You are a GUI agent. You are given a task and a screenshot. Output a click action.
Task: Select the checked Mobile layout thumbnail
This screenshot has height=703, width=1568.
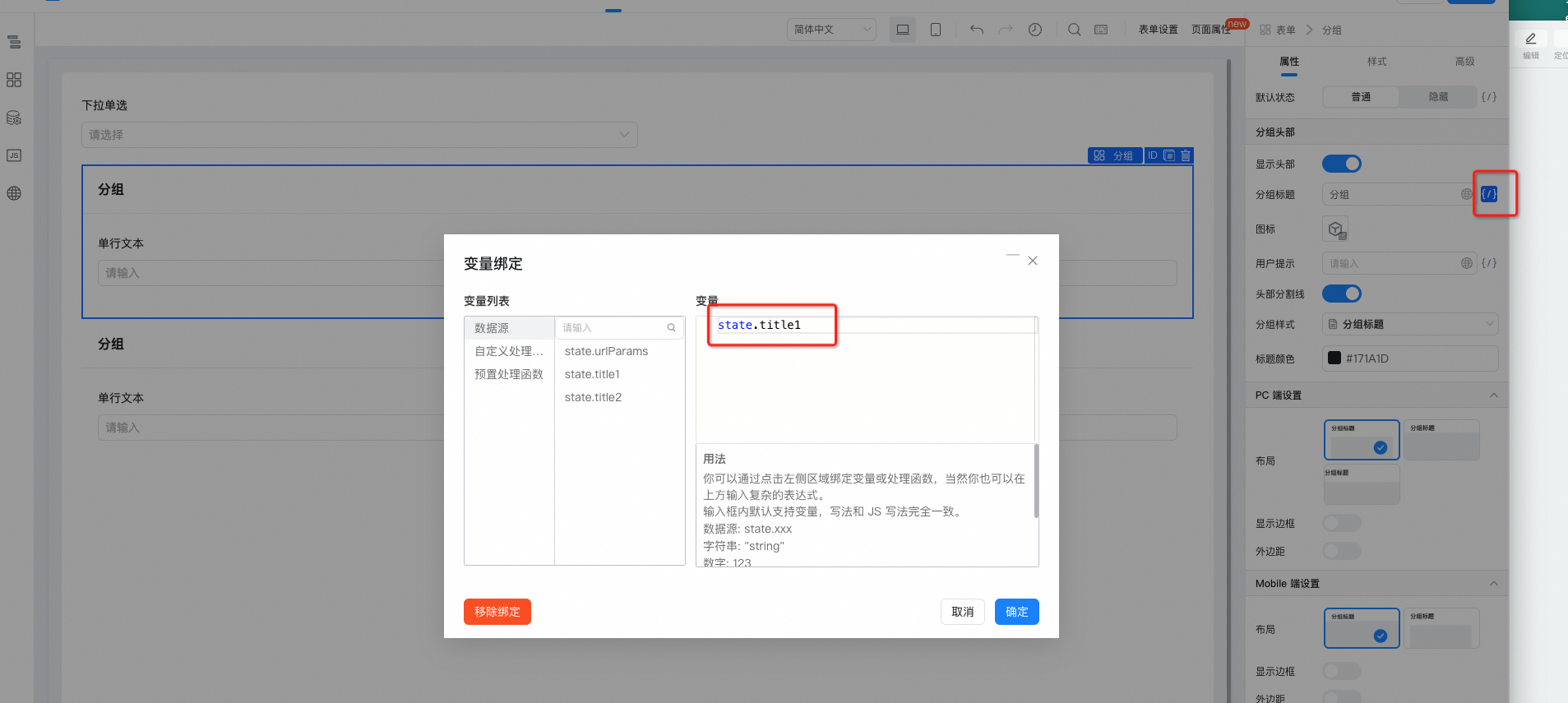[1362, 628]
